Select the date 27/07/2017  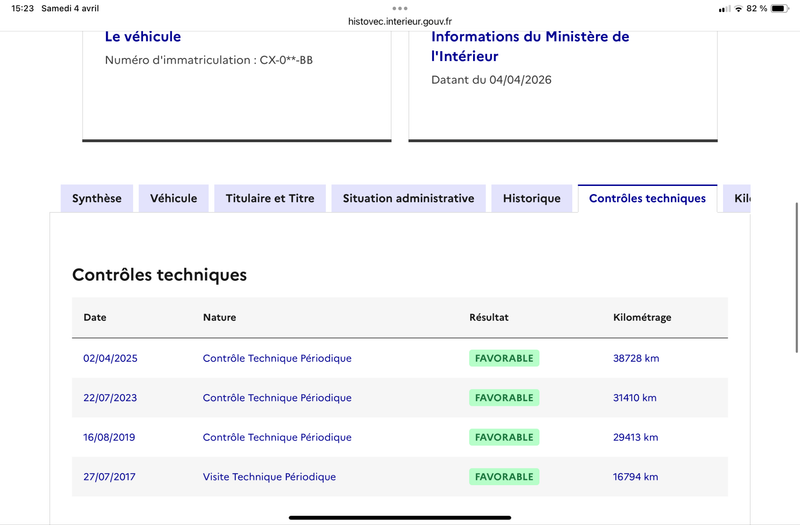(x=109, y=477)
